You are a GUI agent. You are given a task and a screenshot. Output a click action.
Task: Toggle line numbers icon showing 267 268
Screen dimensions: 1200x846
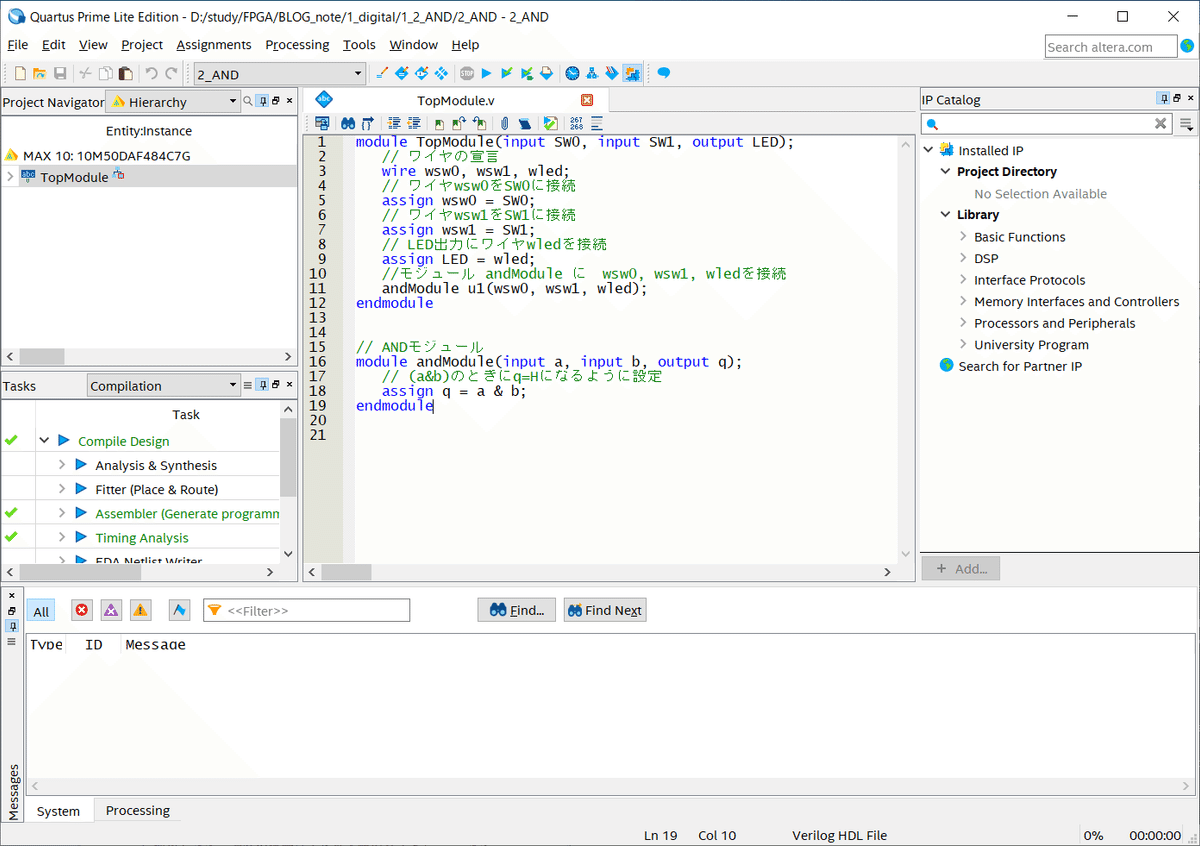(x=576, y=123)
